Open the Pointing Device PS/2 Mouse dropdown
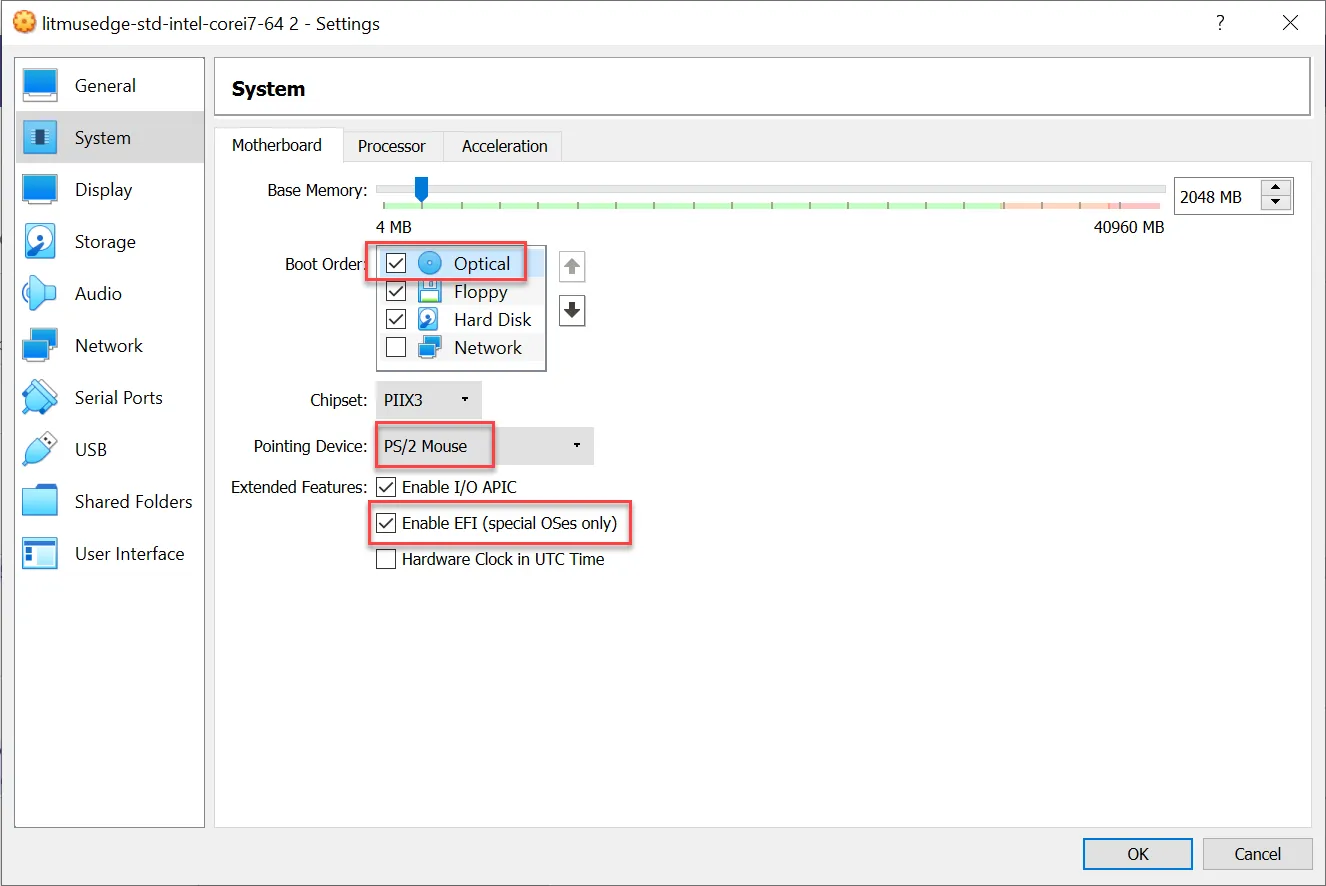Screen dimensions: 1326x886 point(485,446)
